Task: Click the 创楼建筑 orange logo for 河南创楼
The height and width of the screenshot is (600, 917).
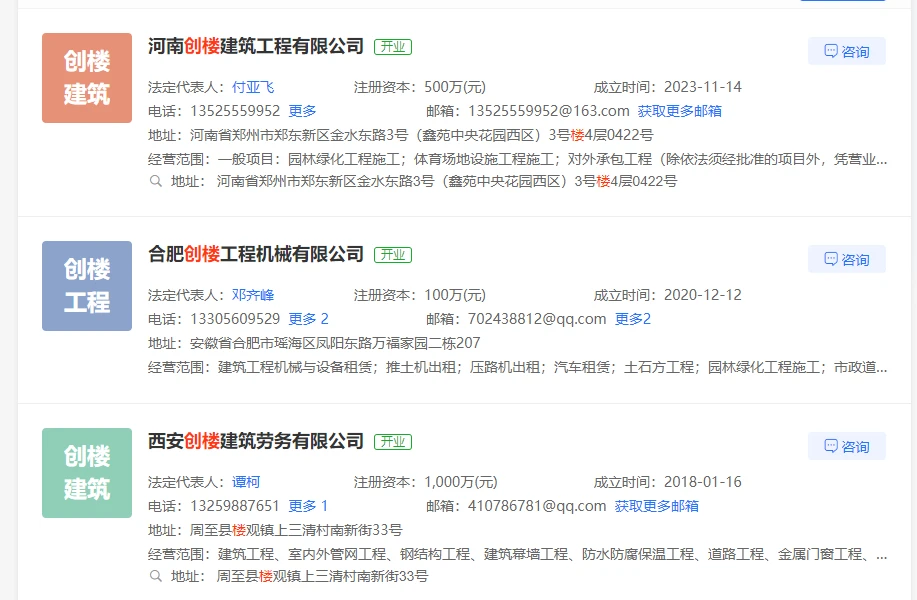Action: point(87,78)
